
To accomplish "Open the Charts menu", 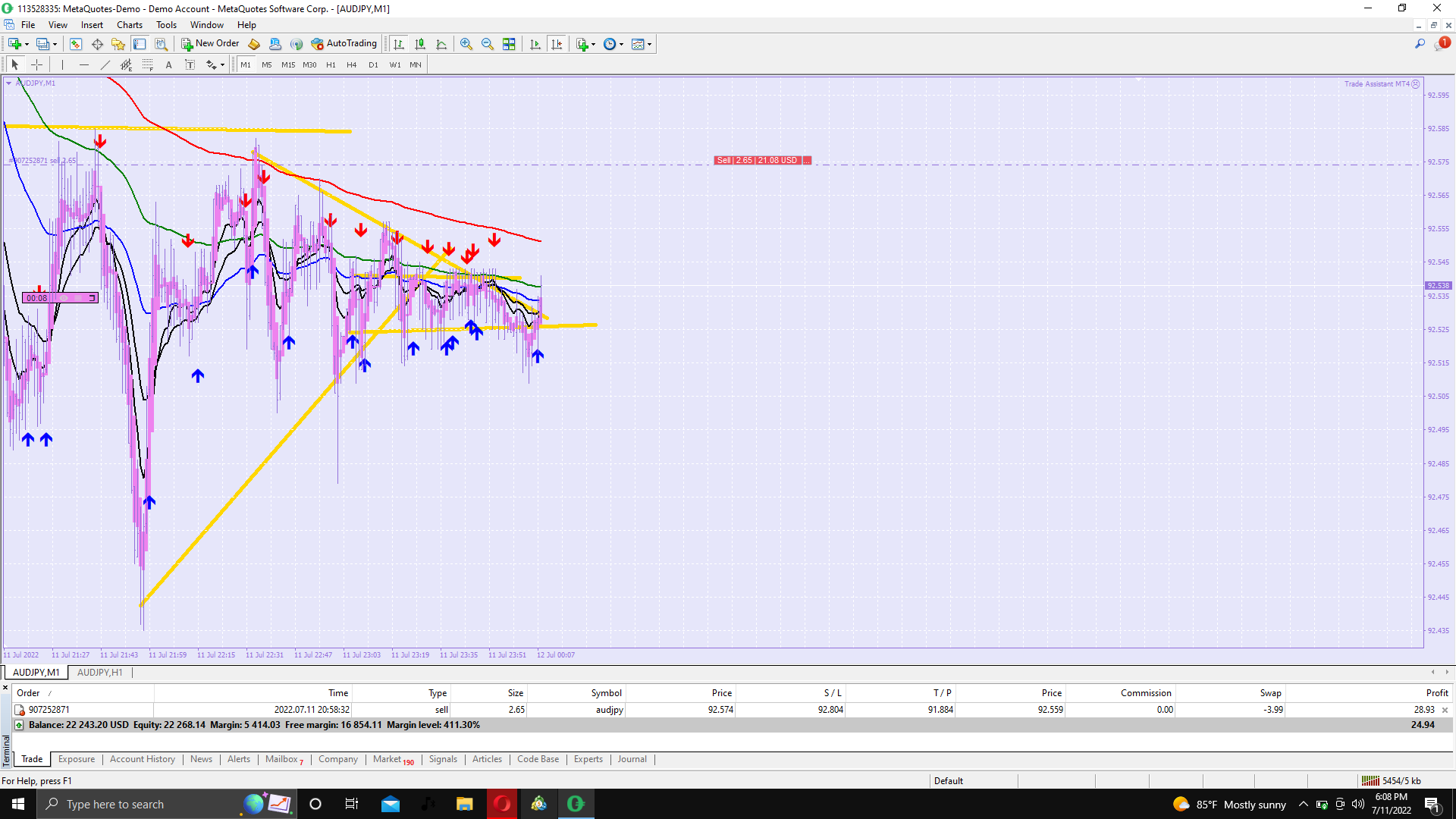I will tap(130, 25).
